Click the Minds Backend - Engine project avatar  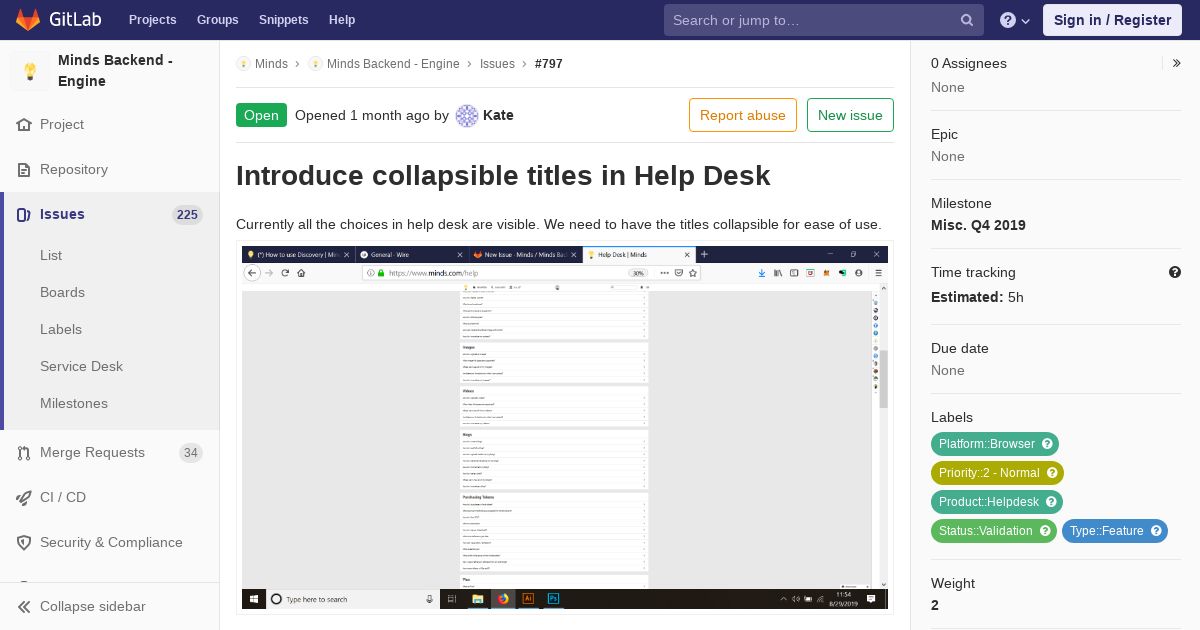point(30,71)
